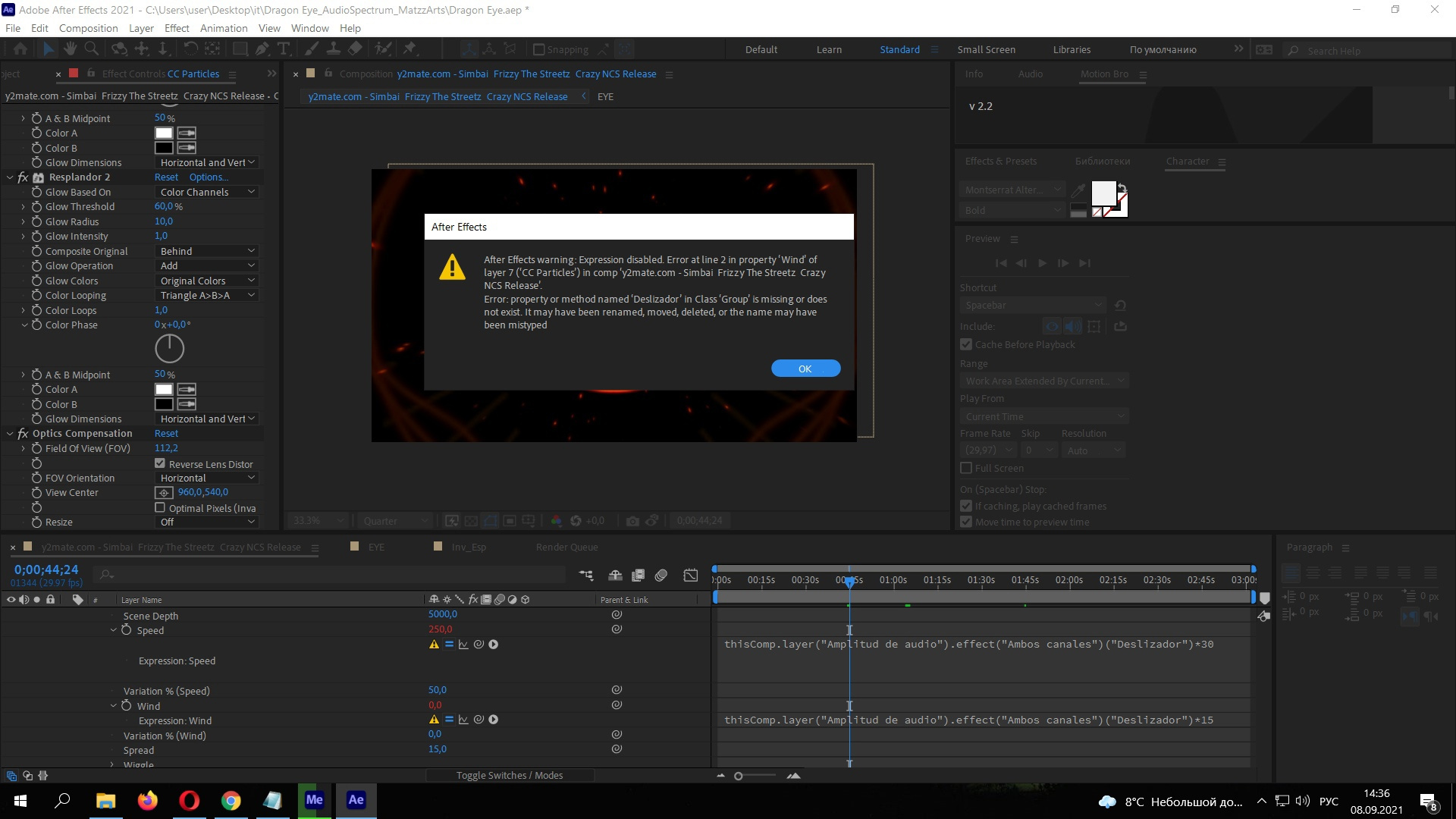Open the Composite Original dropdown
This screenshot has height=819, width=1456.
[x=206, y=251]
